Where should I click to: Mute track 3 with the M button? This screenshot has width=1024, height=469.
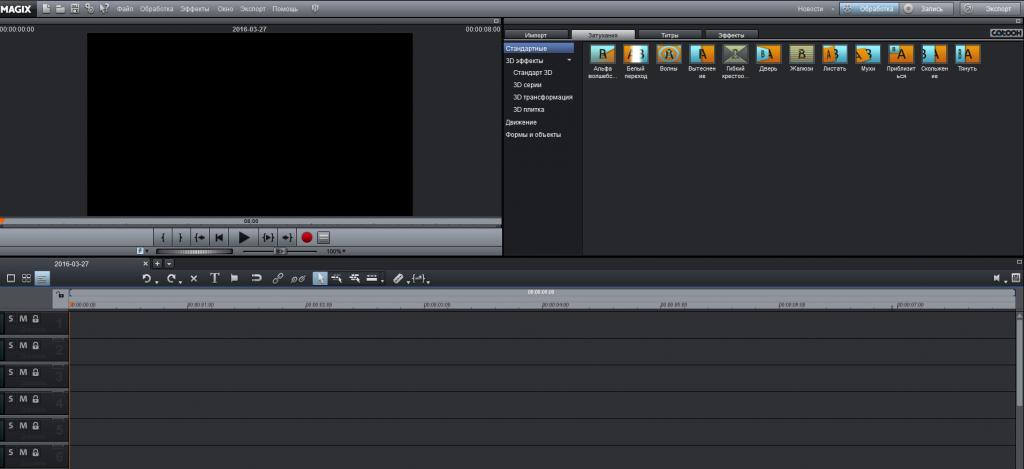point(23,372)
